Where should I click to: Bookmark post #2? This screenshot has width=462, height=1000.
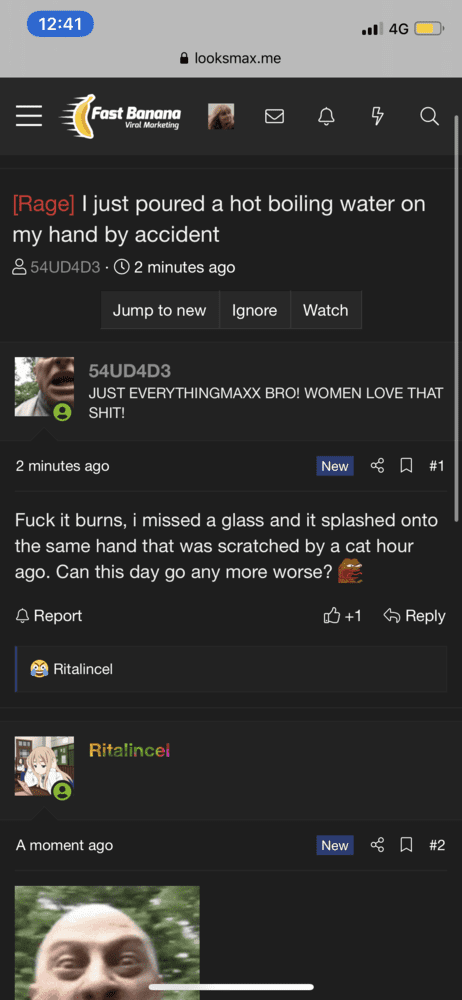[x=406, y=846]
